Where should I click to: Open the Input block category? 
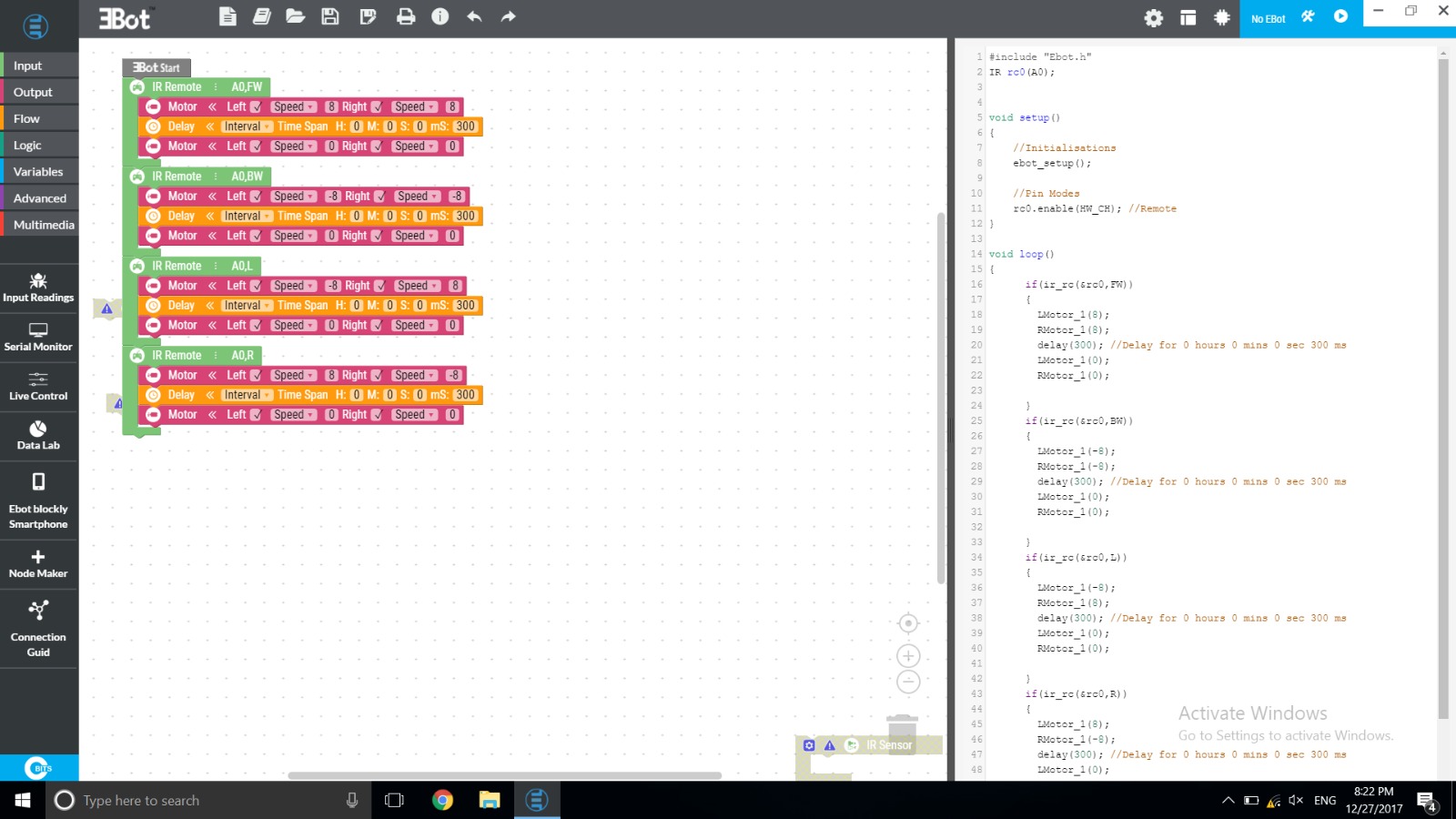point(39,66)
